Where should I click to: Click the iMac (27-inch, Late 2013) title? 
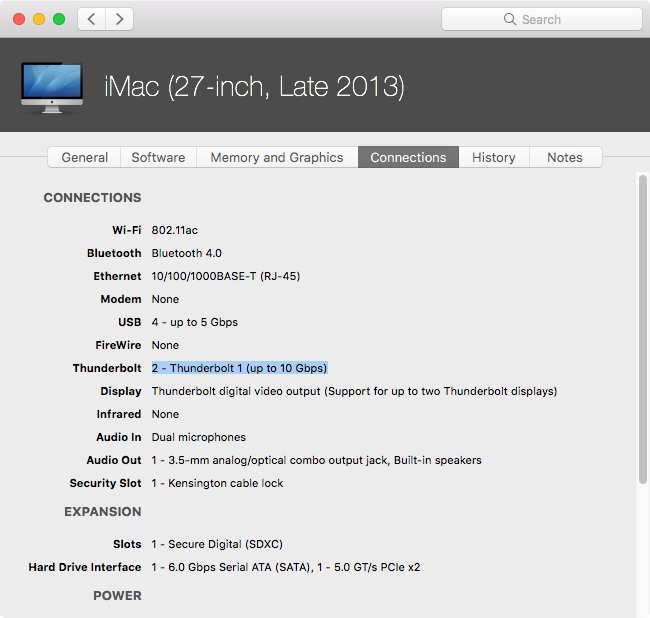tap(254, 87)
